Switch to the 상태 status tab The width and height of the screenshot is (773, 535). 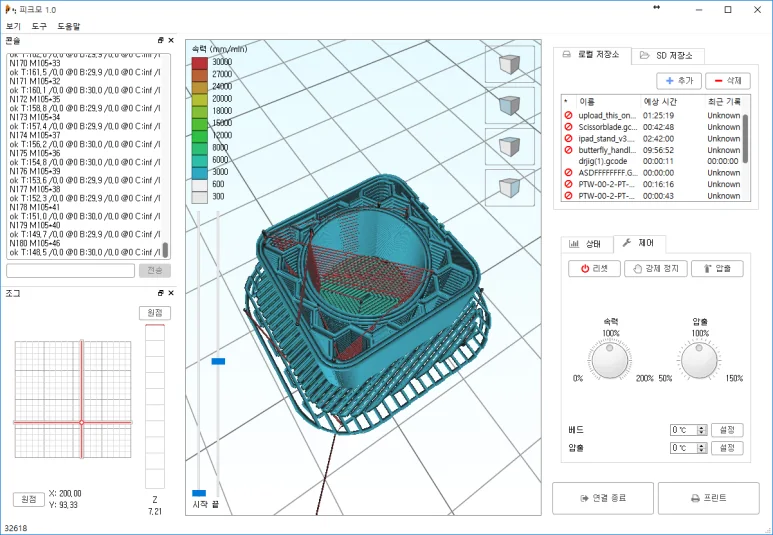[x=587, y=244]
